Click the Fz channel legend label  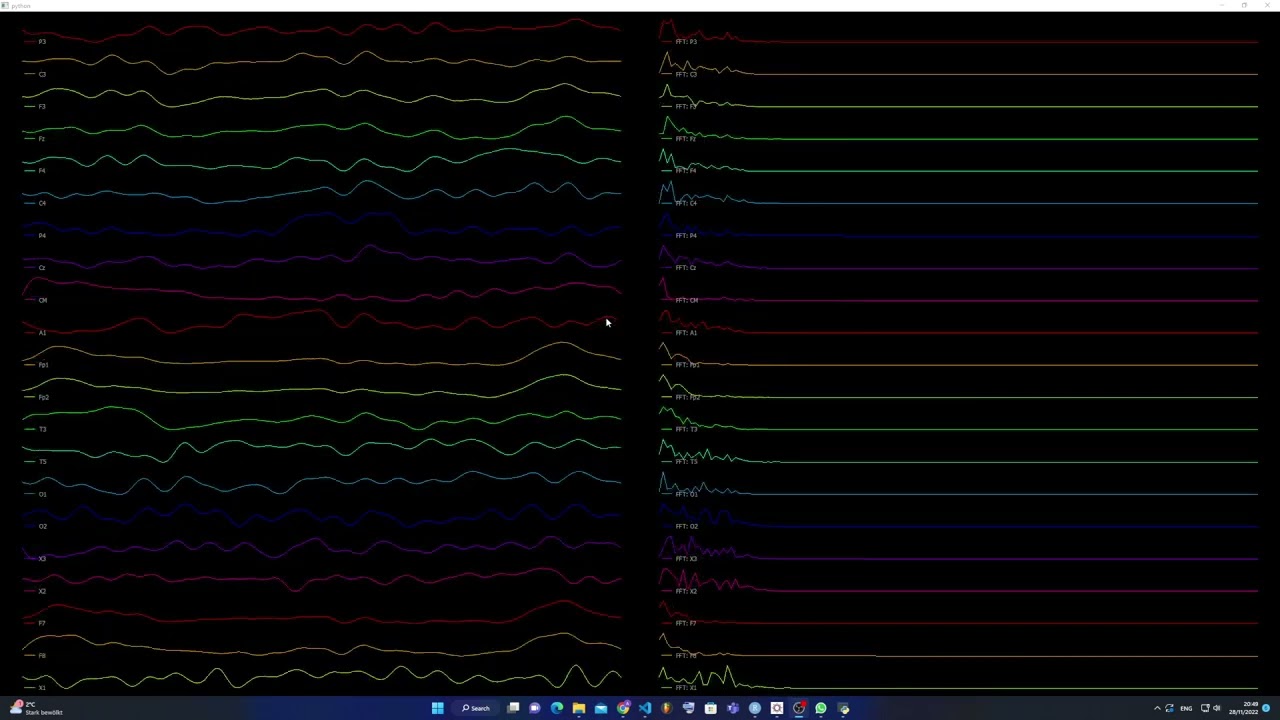coord(42,138)
